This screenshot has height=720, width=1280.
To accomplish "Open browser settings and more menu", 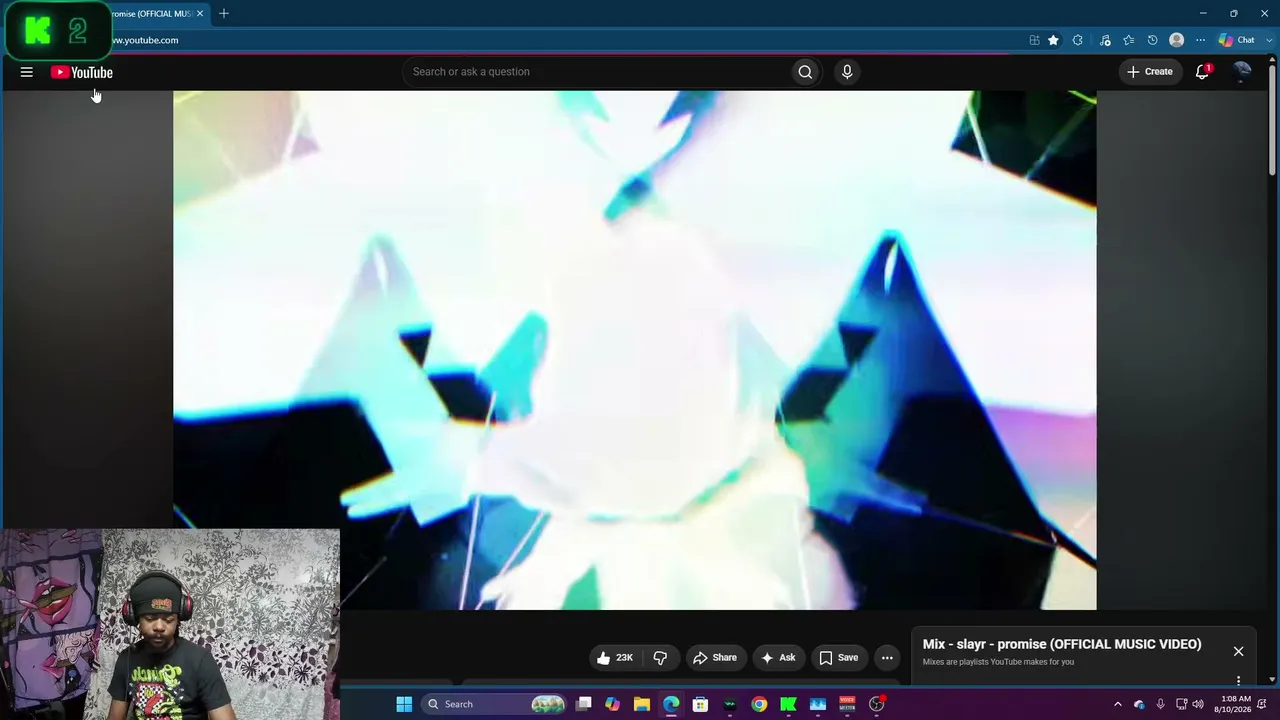I will (1200, 40).
